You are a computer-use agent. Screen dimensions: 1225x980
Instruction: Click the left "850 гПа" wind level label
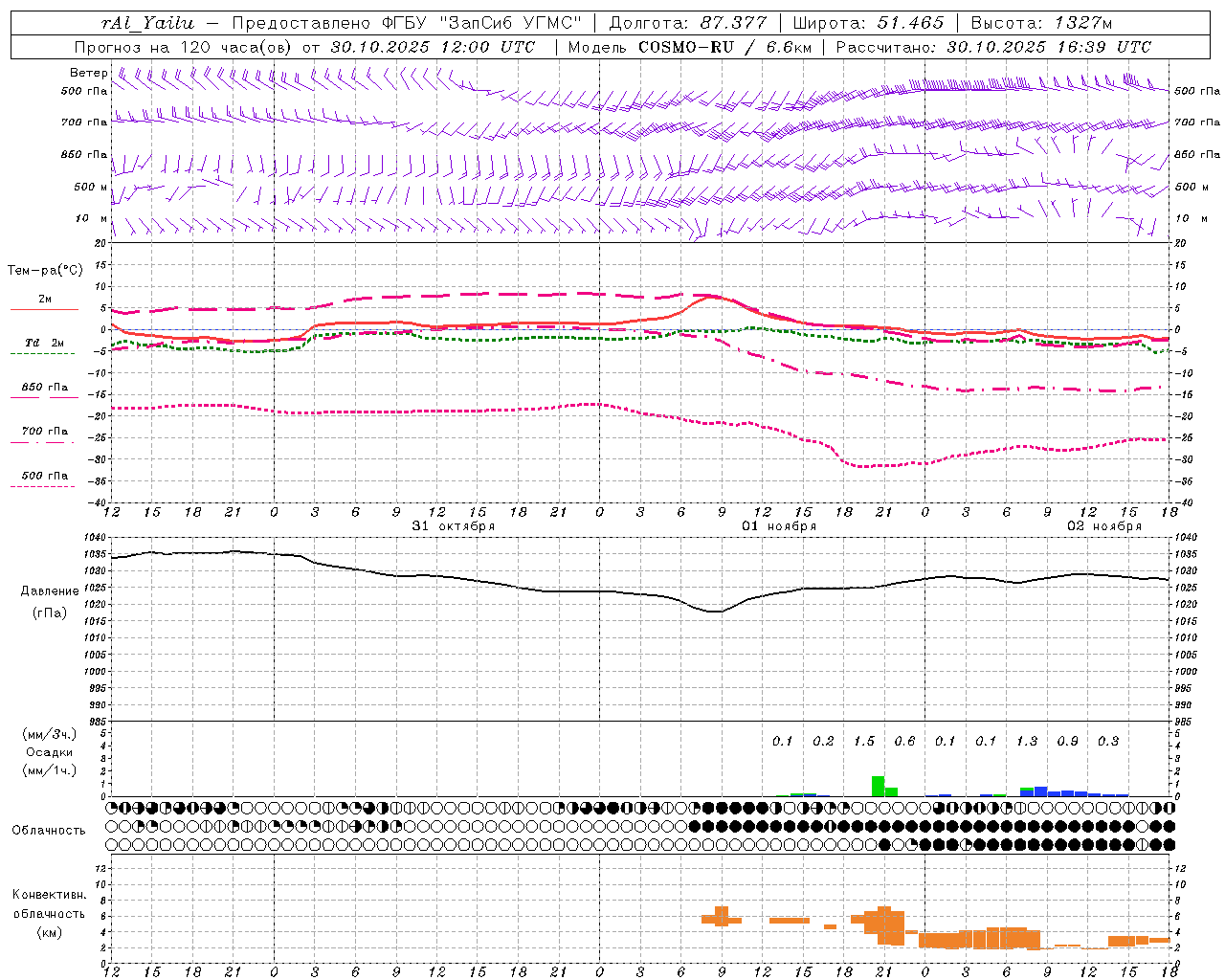pyautogui.click(x=84, y=154)
